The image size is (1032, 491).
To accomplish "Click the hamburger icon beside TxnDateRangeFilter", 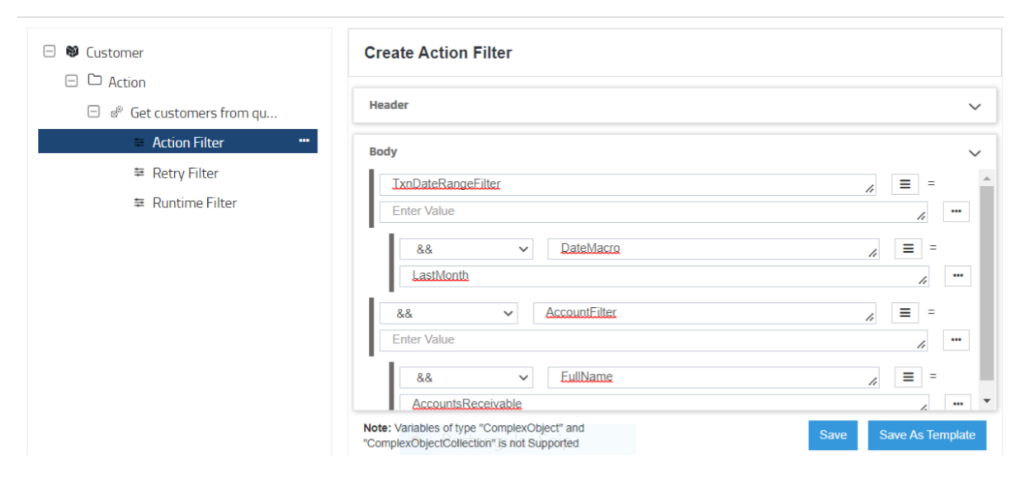I will tap(904, 185).
